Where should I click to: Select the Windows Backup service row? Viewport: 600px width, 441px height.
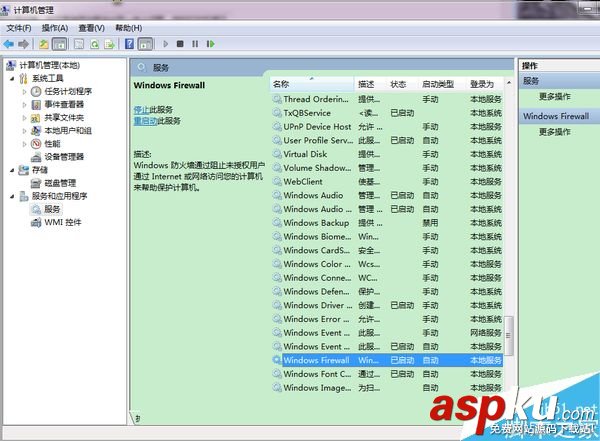(x=387, y=223)
